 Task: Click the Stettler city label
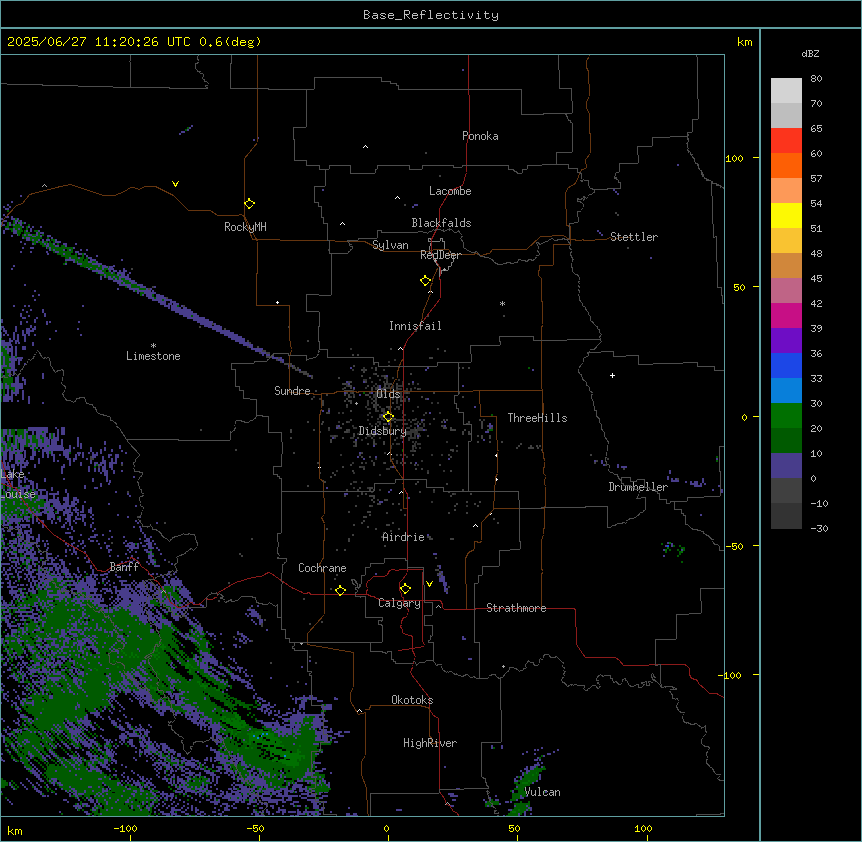pos(634,237)
